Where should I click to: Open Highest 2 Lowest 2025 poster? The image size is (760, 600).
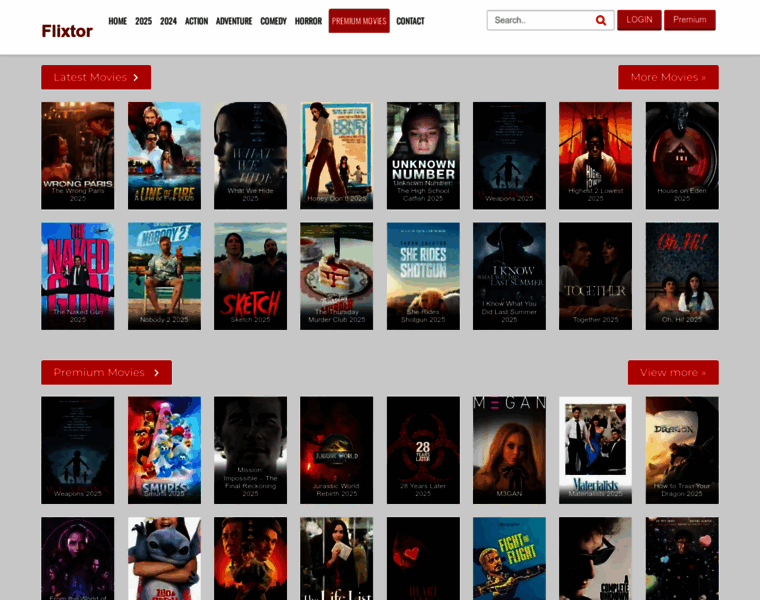(595, 156)
